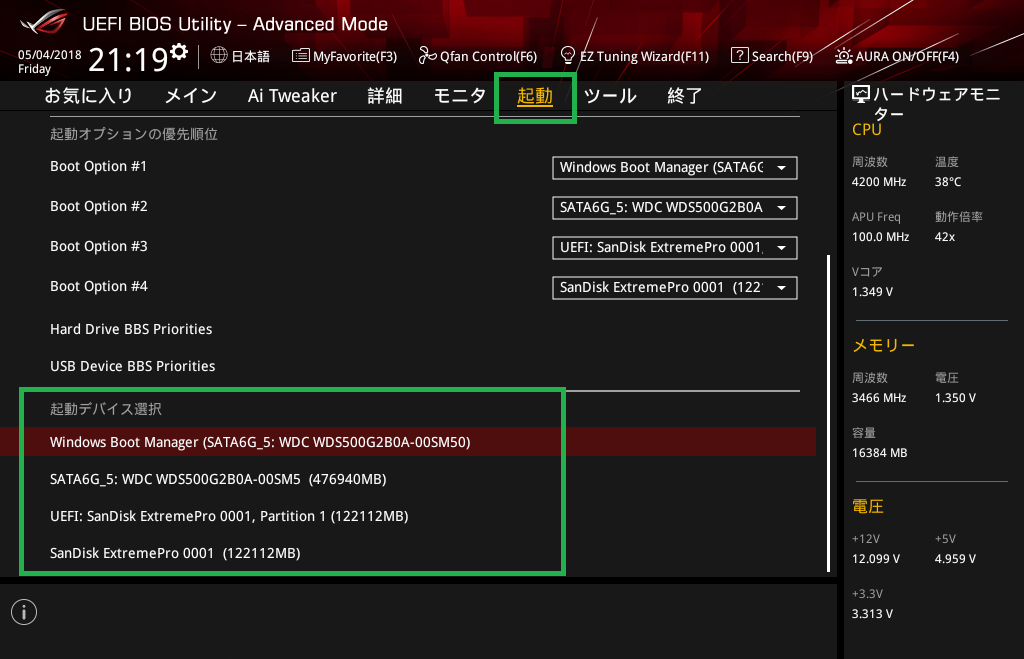
Task: Click the APU Freq value 100.0 MHz
Action: (x=880, y=237)
